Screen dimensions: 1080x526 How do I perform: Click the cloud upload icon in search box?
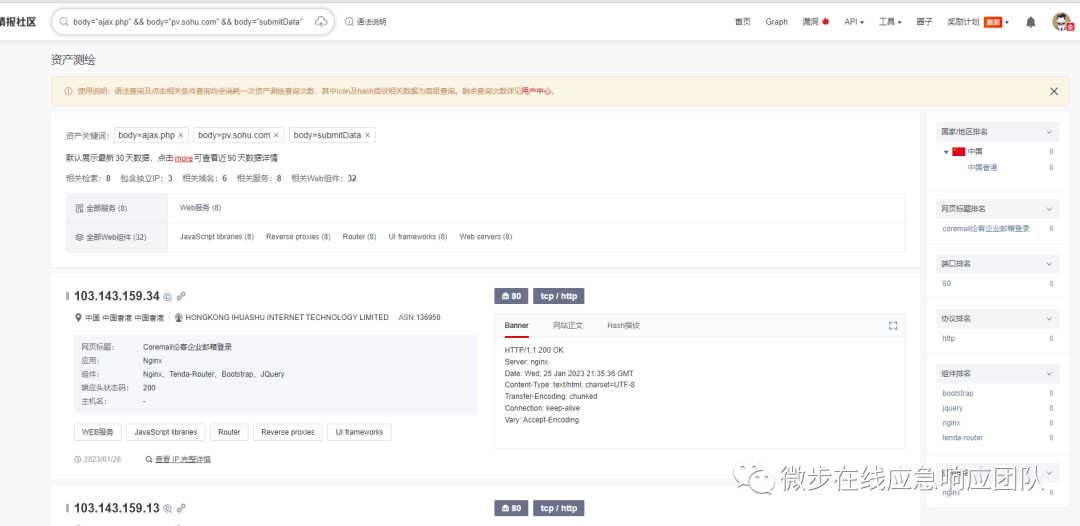321,22
